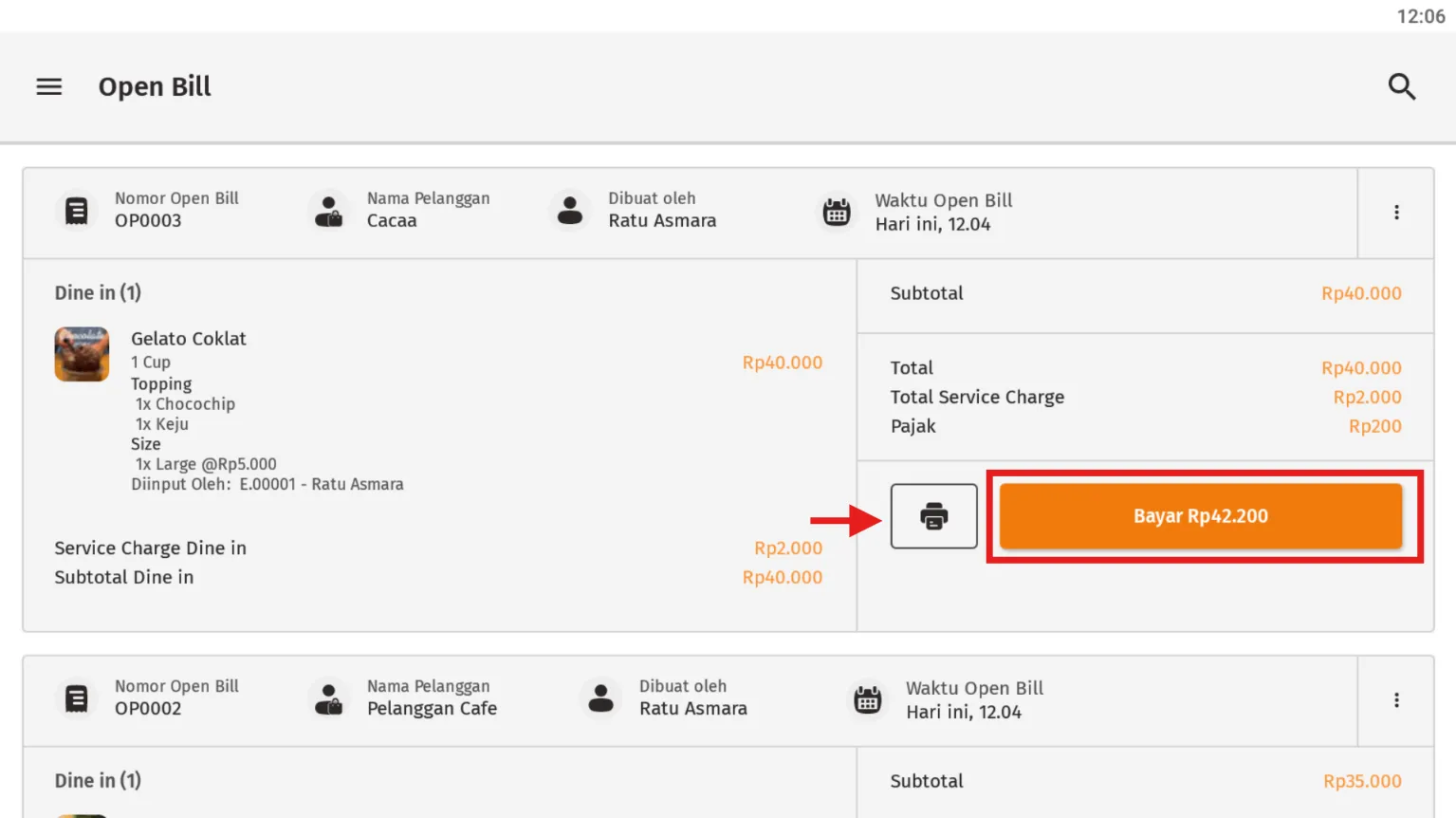Open the Gelato Coklat product thumbnail

pos(82,354)
